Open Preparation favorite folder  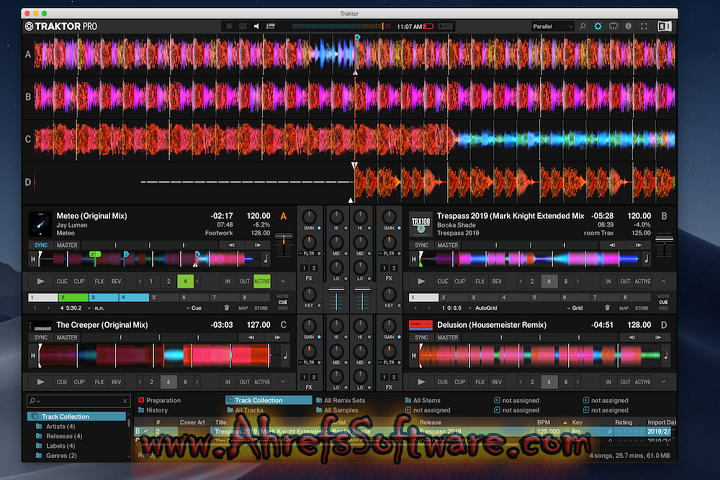(x=159, y=401)
